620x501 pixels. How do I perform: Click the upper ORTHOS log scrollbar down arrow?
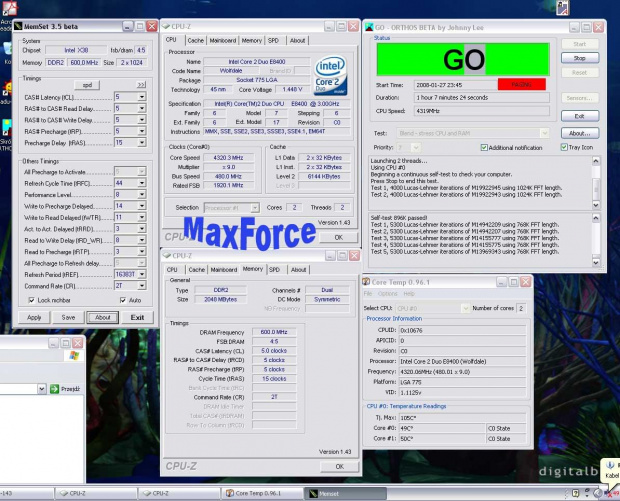click(596, 205)
